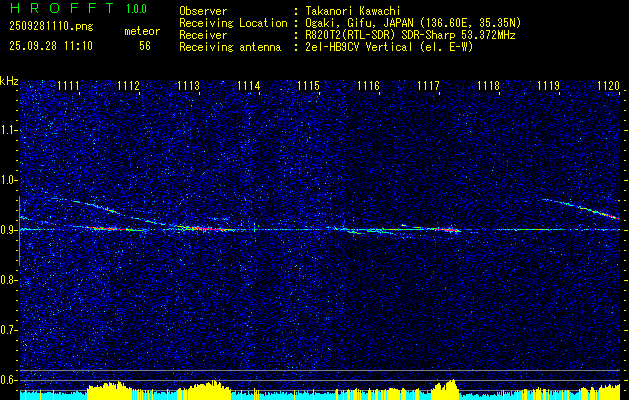Click the 1118 time marker
The width and height of the screenshot is (629, 400).
tap(489, 85)
